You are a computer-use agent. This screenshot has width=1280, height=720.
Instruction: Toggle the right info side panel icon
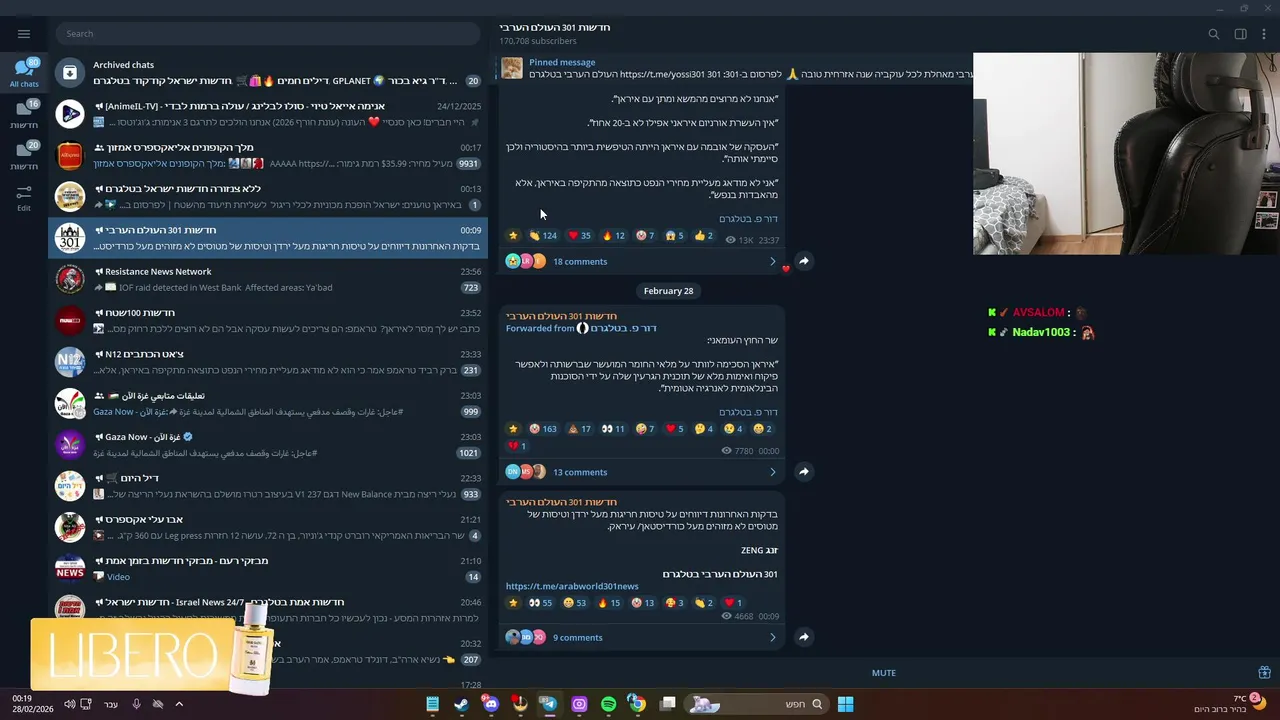[x=1240, y=34]
